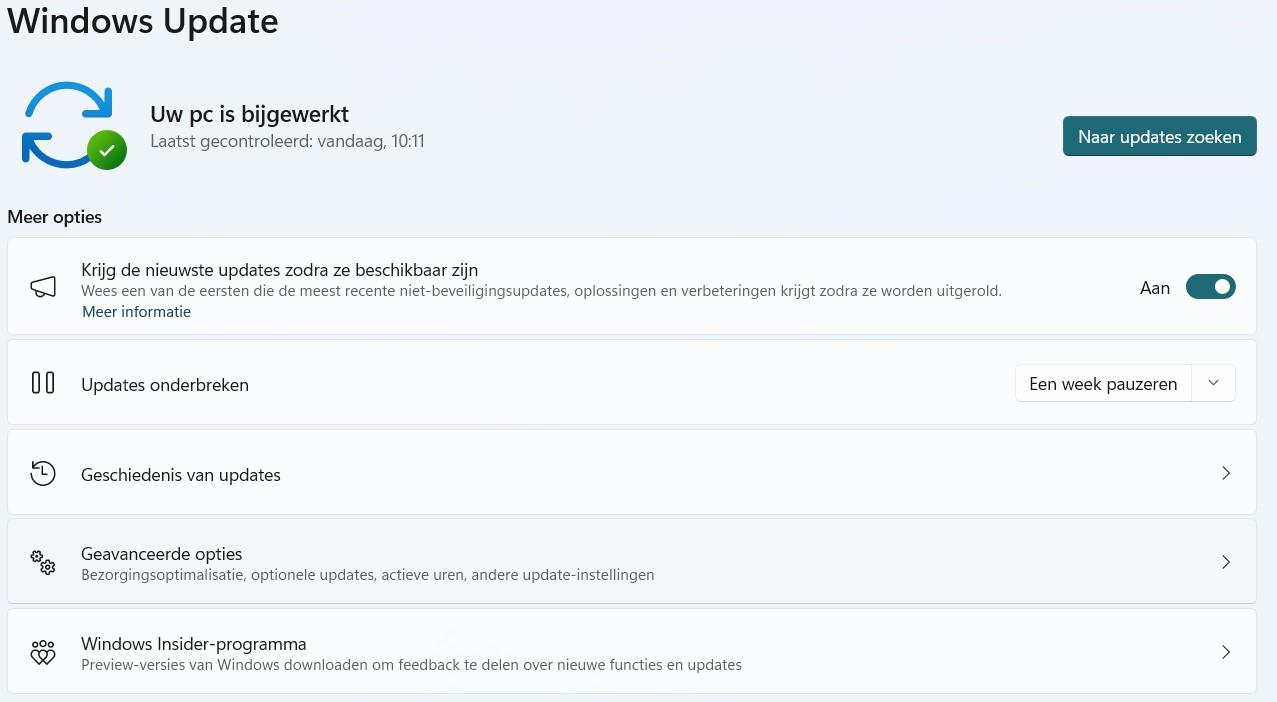Open the pause duration dropdown arrow

pos(1213,384)
